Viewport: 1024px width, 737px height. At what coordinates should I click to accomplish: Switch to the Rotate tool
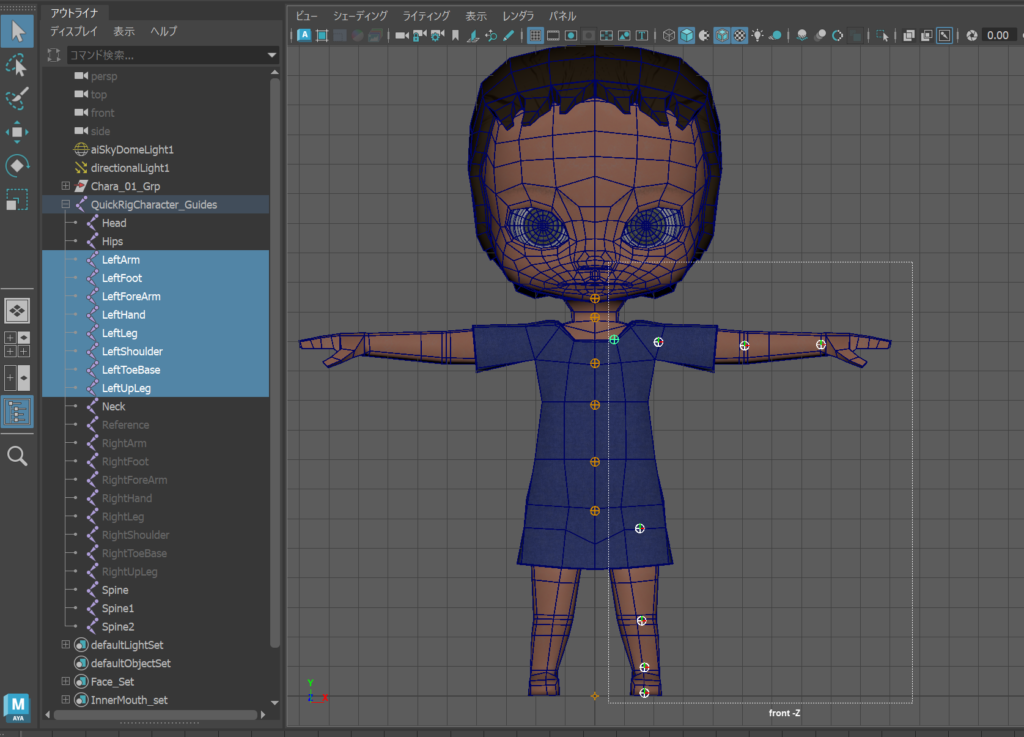pyautogui.click(x=17, y=165)
